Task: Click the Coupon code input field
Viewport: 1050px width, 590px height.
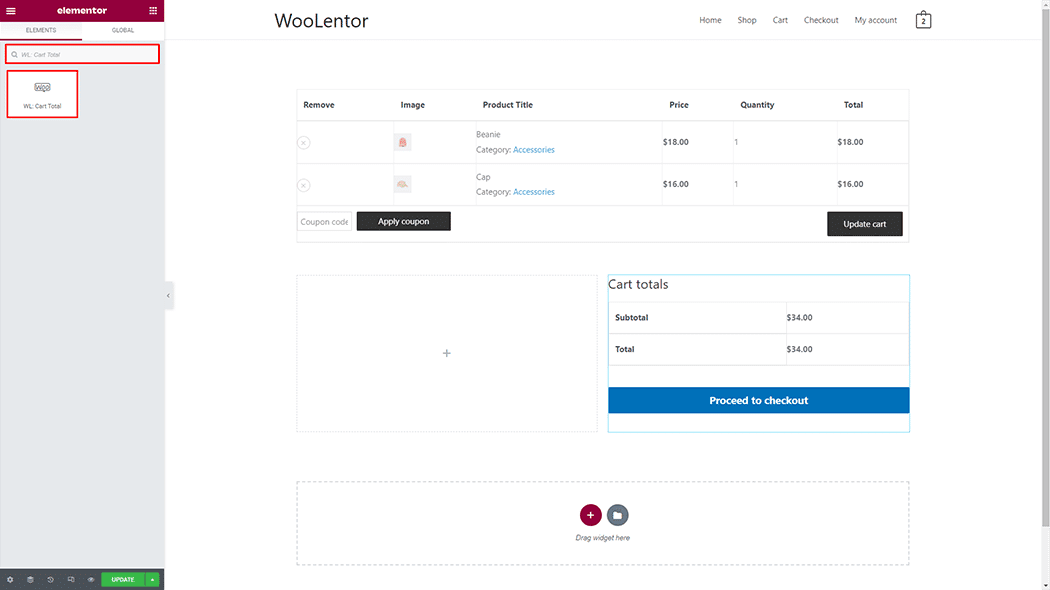Action: point(323,221)
